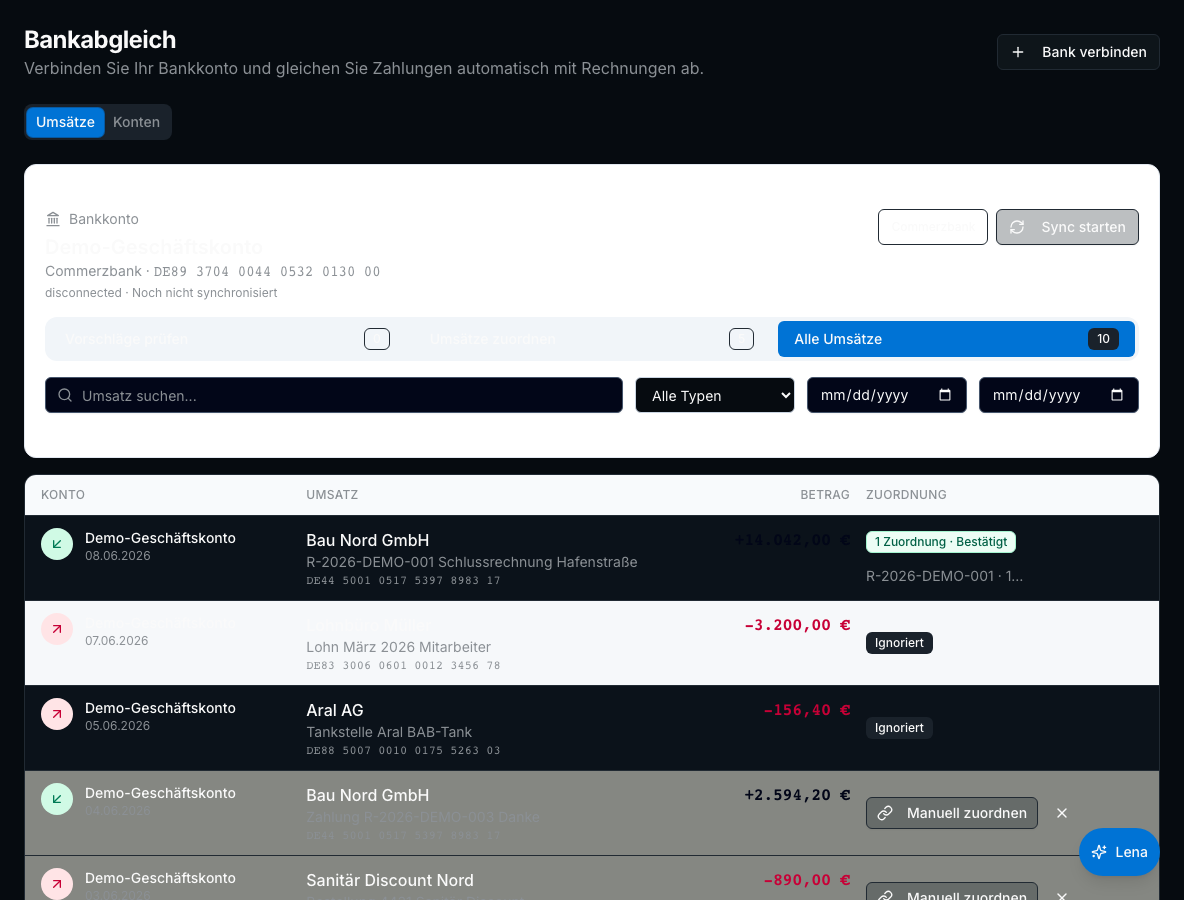The height and width of the screenshot is (900, 1184).
Task: Click the faint Commerzbank button
Action: click(x=933, y=227)
